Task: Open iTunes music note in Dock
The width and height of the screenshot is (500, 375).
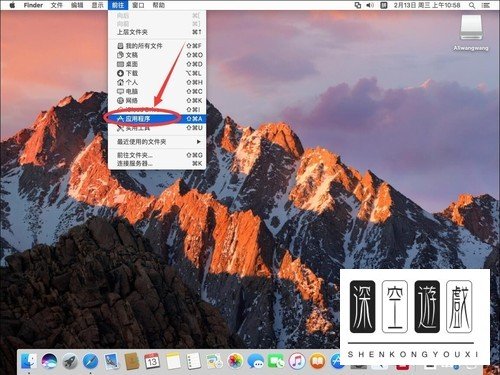Action: pyautogui.click(x=297, y=362)
